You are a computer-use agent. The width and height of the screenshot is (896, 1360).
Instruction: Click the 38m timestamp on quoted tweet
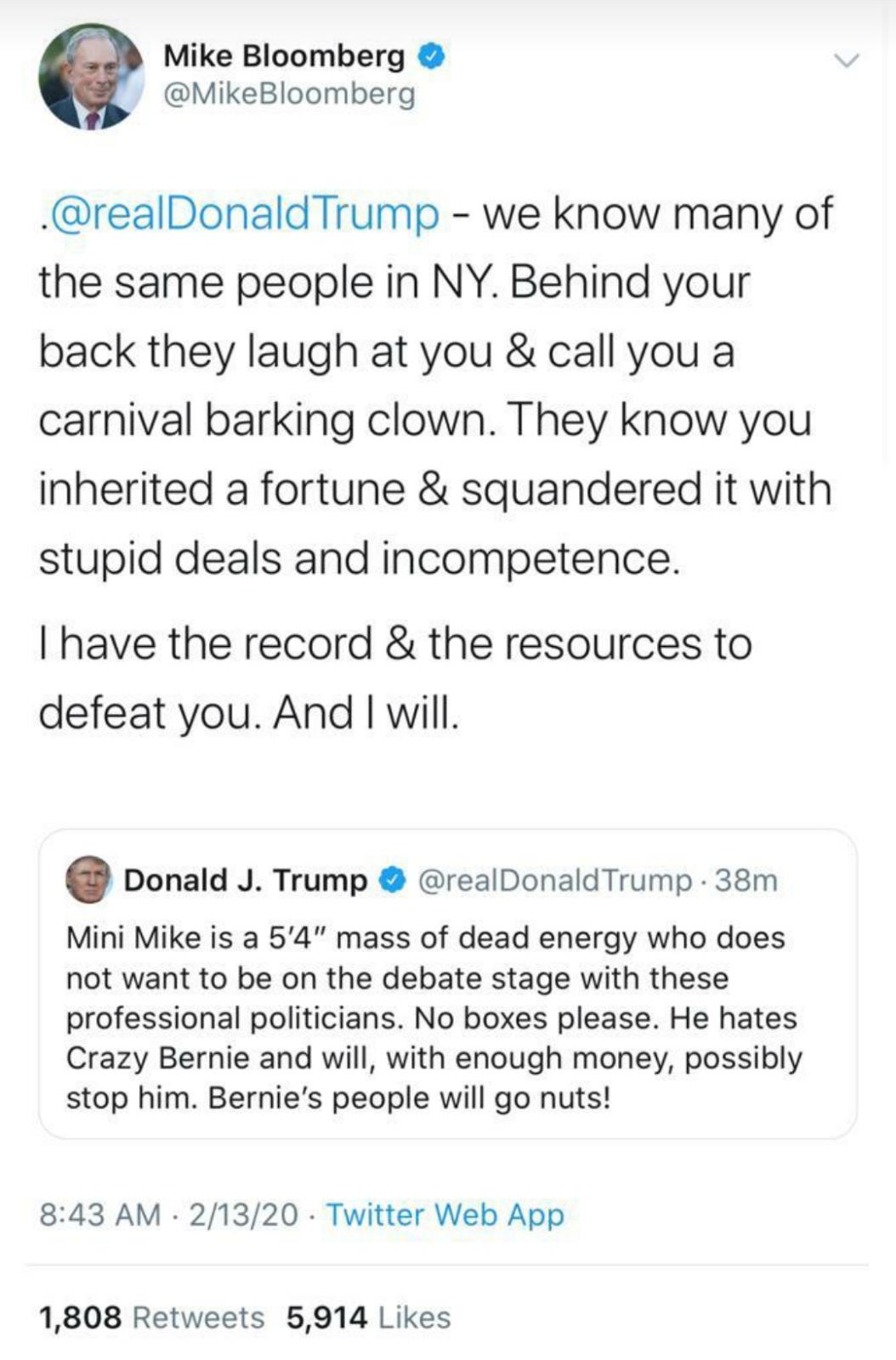coord(746,880)
